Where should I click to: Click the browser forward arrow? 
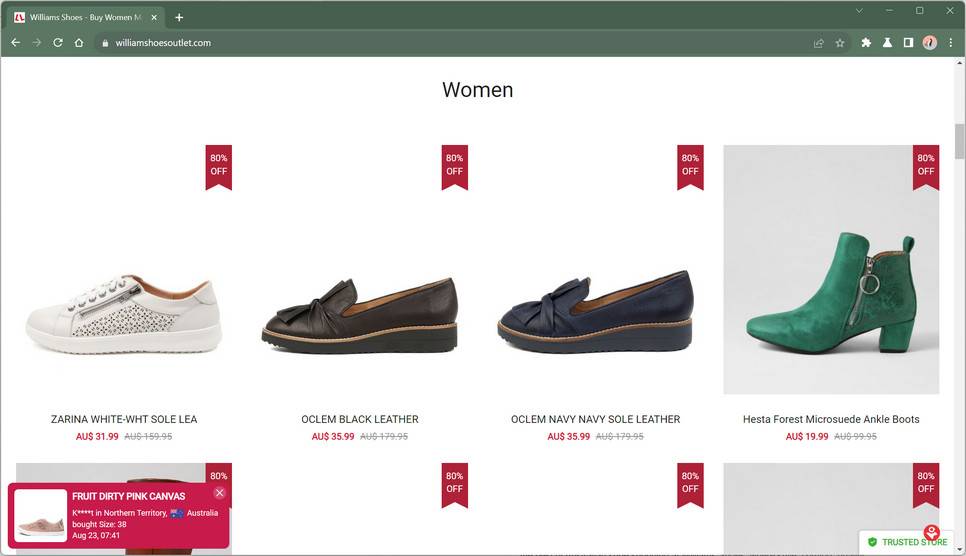(36, 43)
